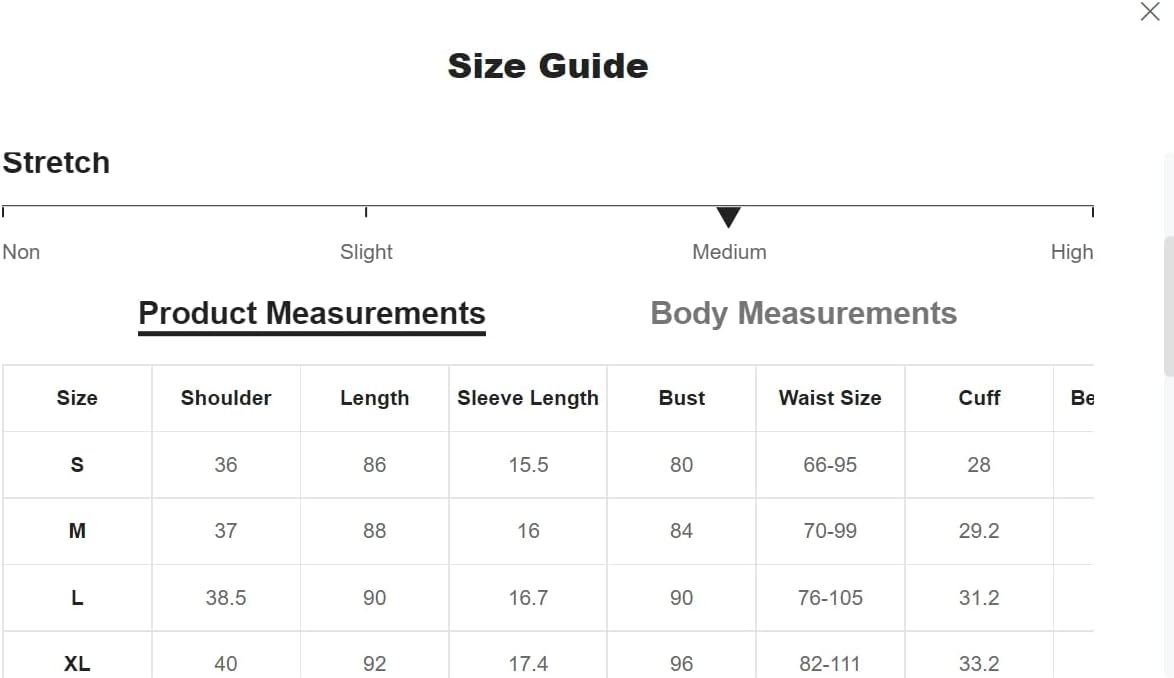Viewport: 1174px width, 678px height.
Task: Select the XL size row label
Action: [77, 663]
